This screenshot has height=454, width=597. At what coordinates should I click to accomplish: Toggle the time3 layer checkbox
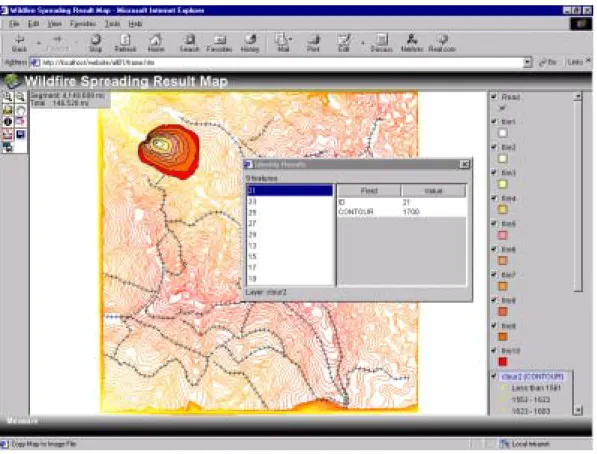click(494, 173)
